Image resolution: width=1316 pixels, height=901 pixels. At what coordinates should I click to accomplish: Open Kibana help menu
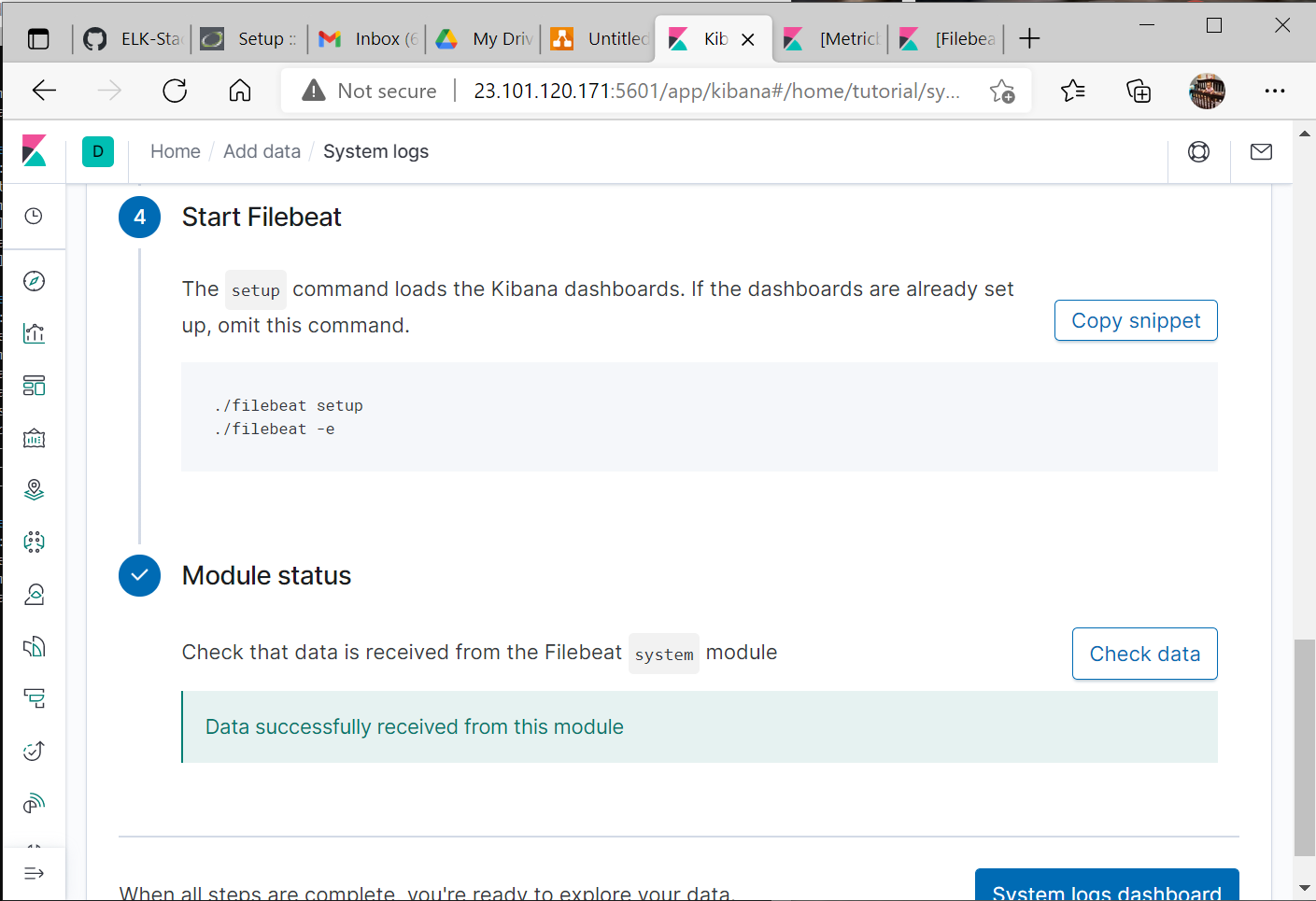(x=1198, y=150)
